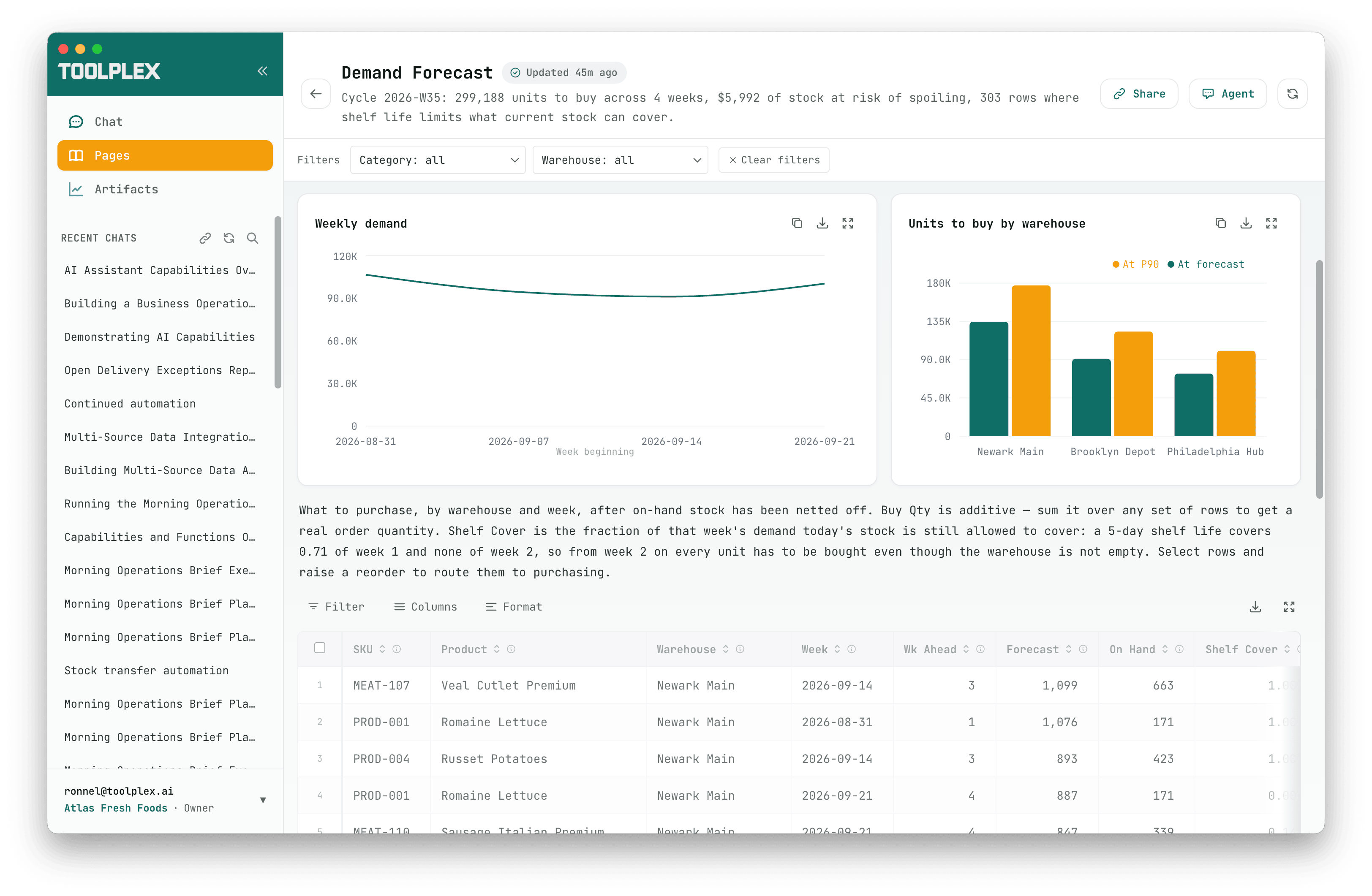This screenshot has width=1372, height=896.
Task: Click Brooklyn Depot At forecast teal bar
Action: [1091, 398]
